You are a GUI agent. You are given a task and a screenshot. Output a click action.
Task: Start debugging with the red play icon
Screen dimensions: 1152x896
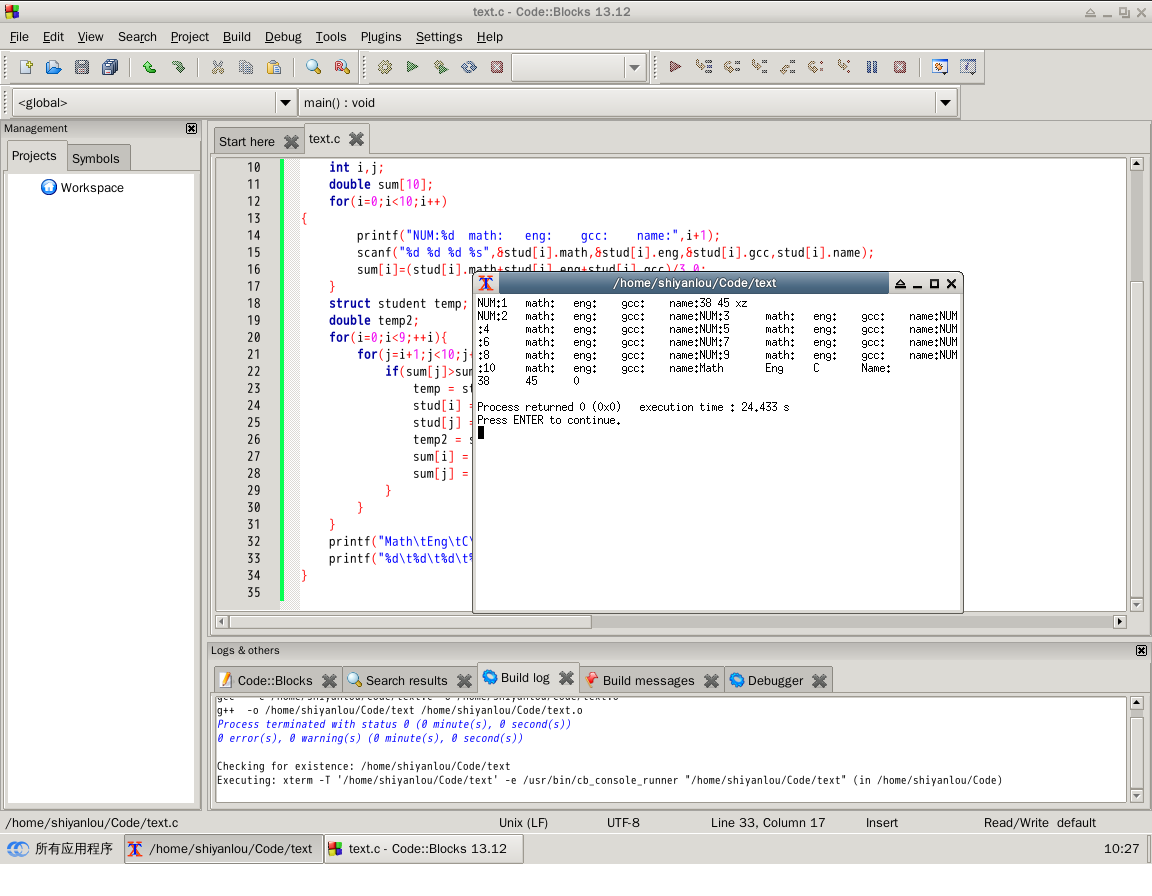675,67
